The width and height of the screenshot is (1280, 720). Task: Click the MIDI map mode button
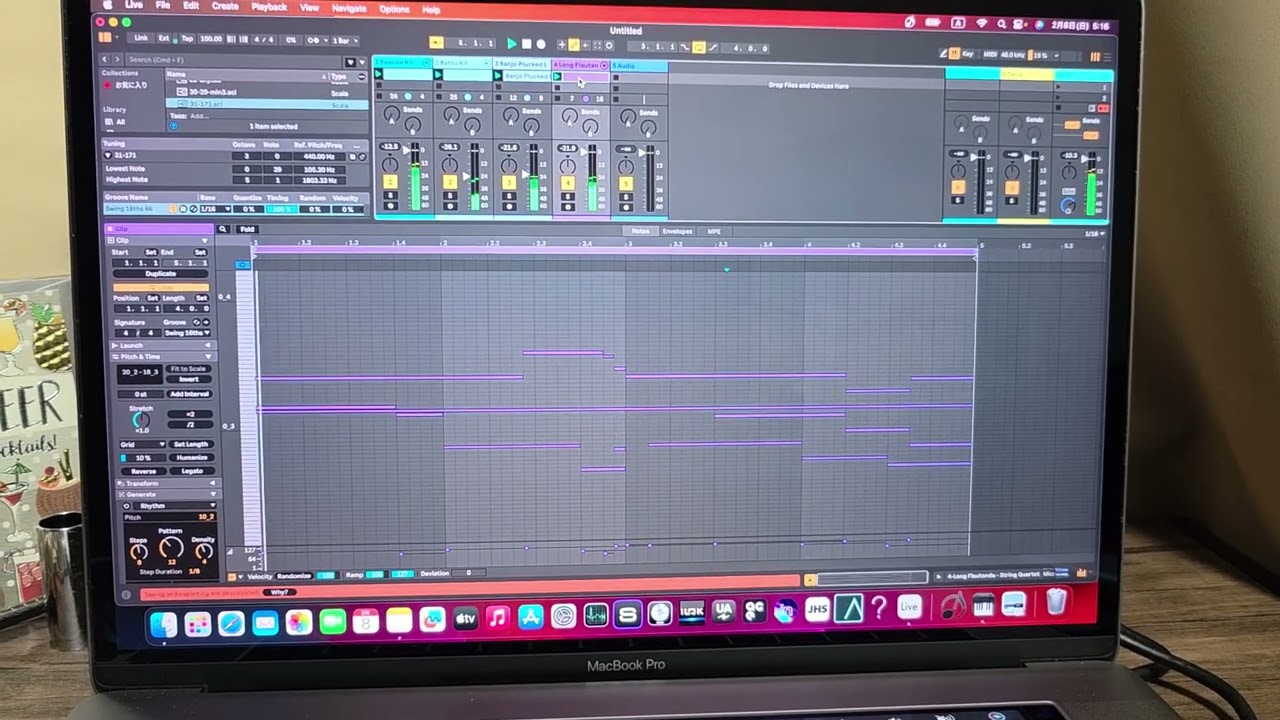tap(990, 55)
